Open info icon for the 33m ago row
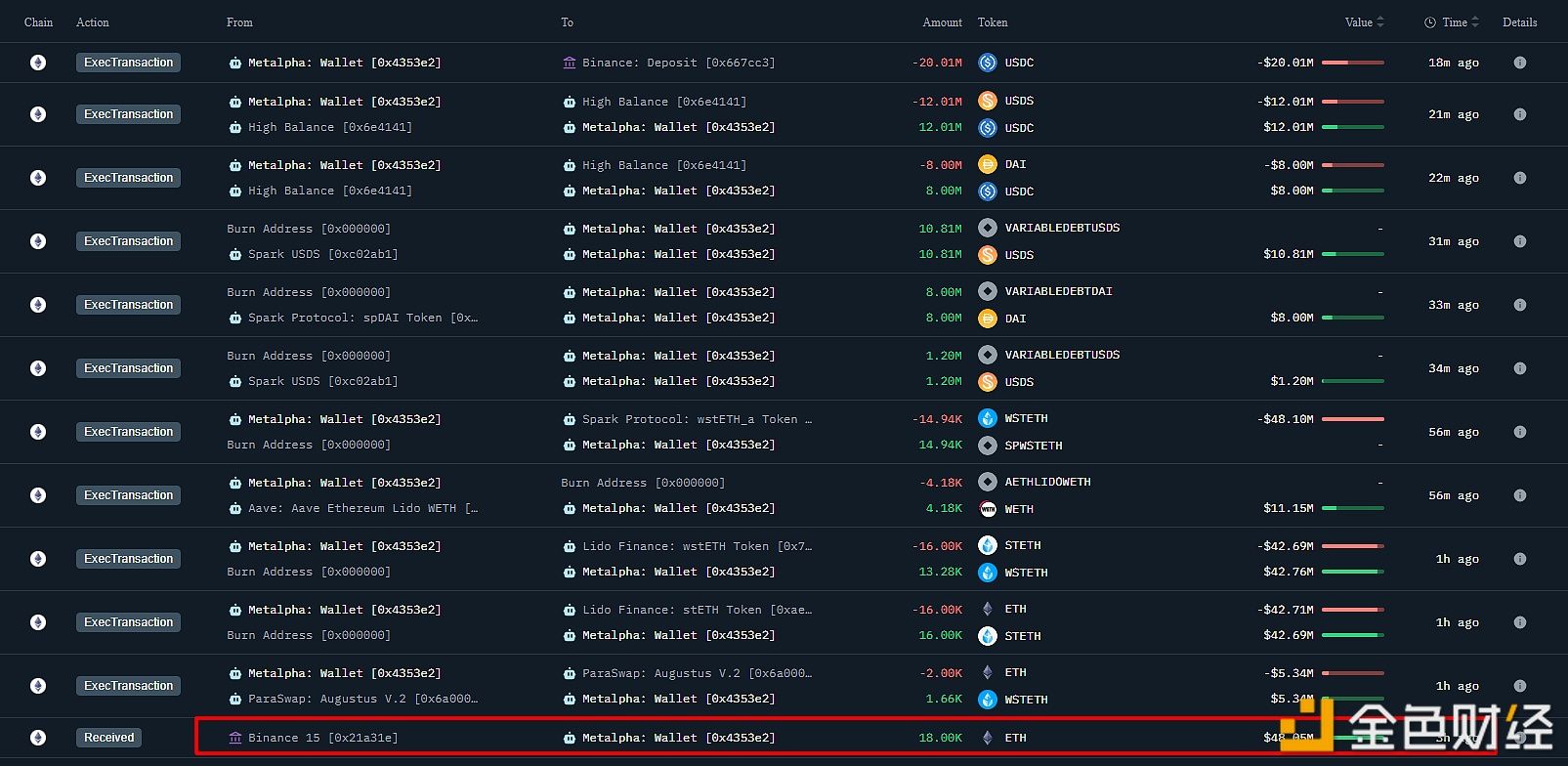The height and width of the screenshot is (766, 1568). 1519,305
